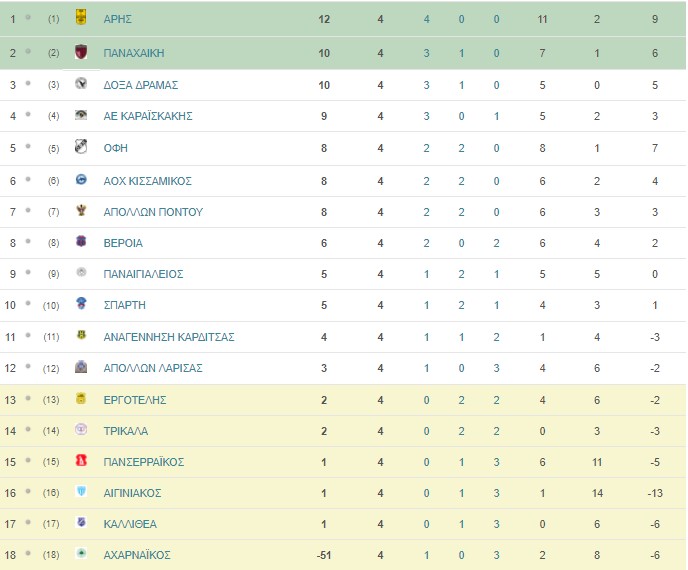Click the ΤΡΙΚΑΛΑ team name
Viewport: 688px width, 570px height.
(125, 431)
